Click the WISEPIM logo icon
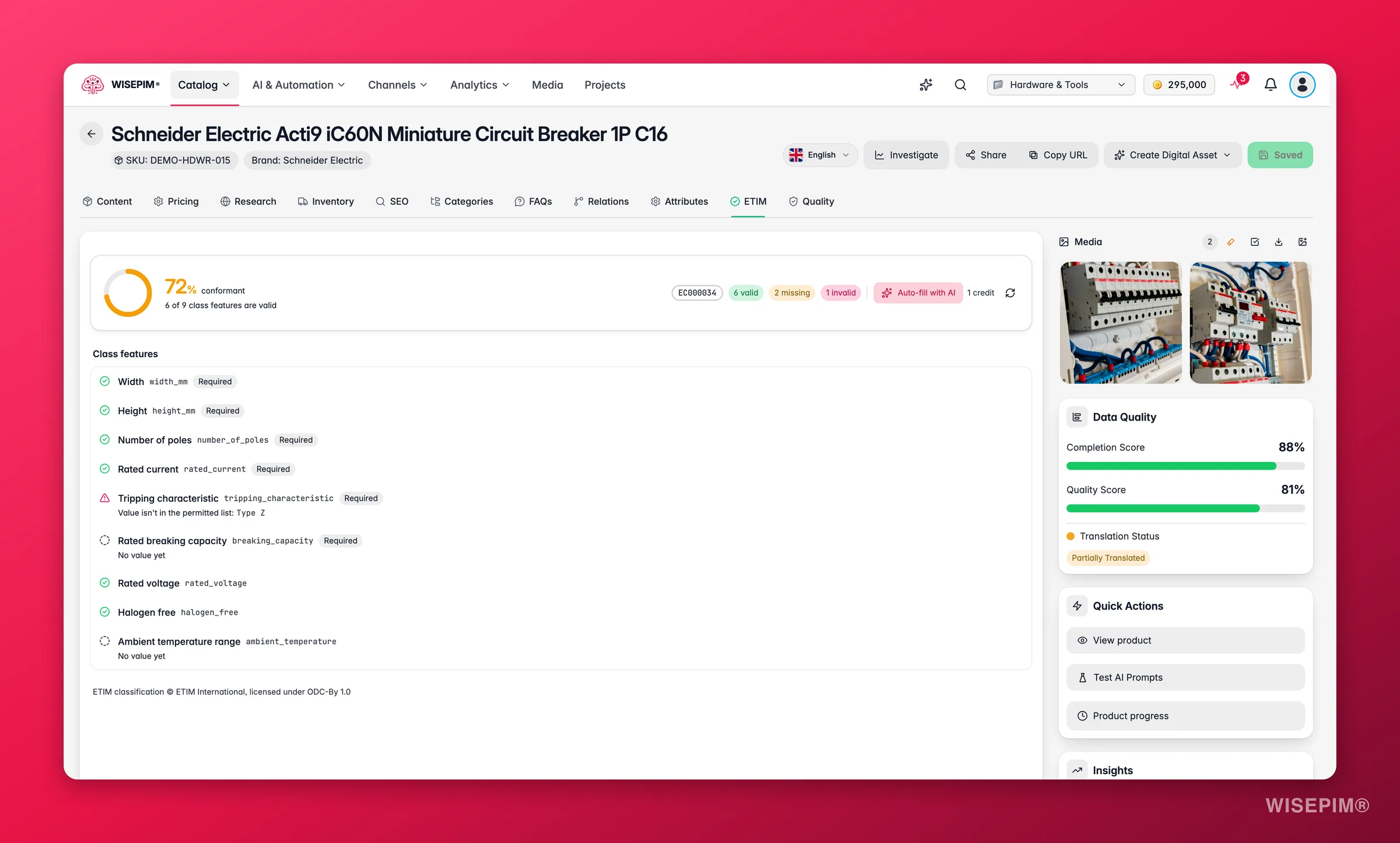Viewport: 1400px width, 843px height. pos(92,85)
